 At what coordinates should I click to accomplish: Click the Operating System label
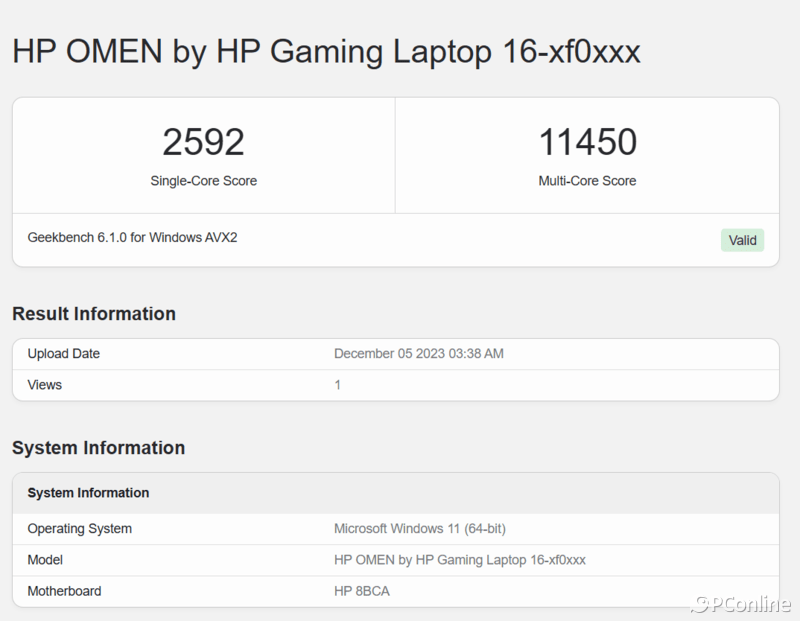click(x=80, y=529)
